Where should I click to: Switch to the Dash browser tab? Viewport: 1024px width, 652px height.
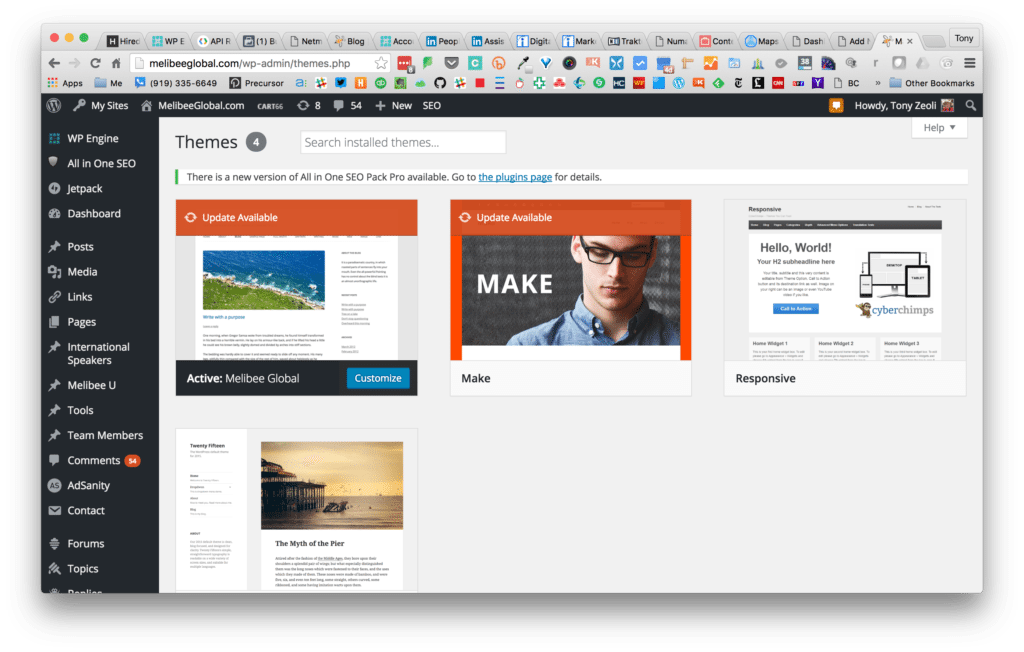[807, 41]
